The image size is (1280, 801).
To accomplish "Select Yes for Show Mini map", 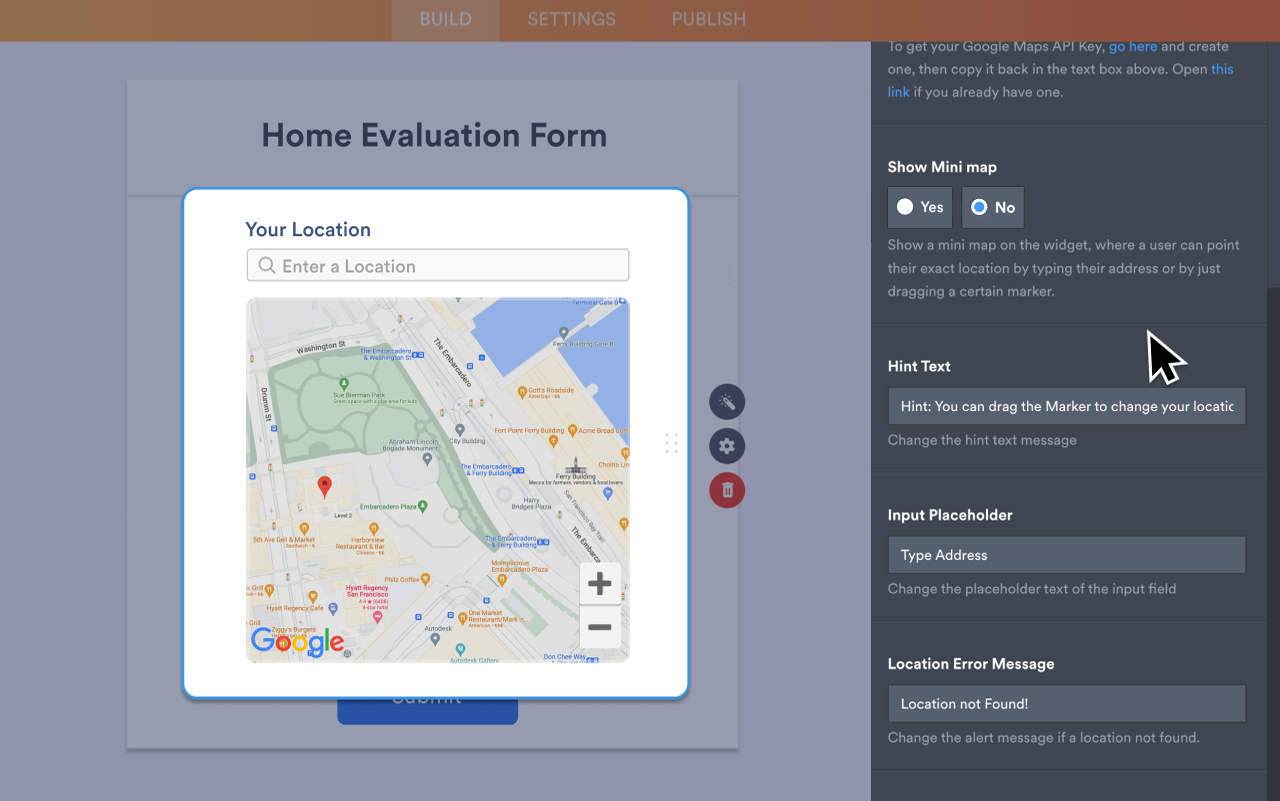I will [x=919, y=207].
